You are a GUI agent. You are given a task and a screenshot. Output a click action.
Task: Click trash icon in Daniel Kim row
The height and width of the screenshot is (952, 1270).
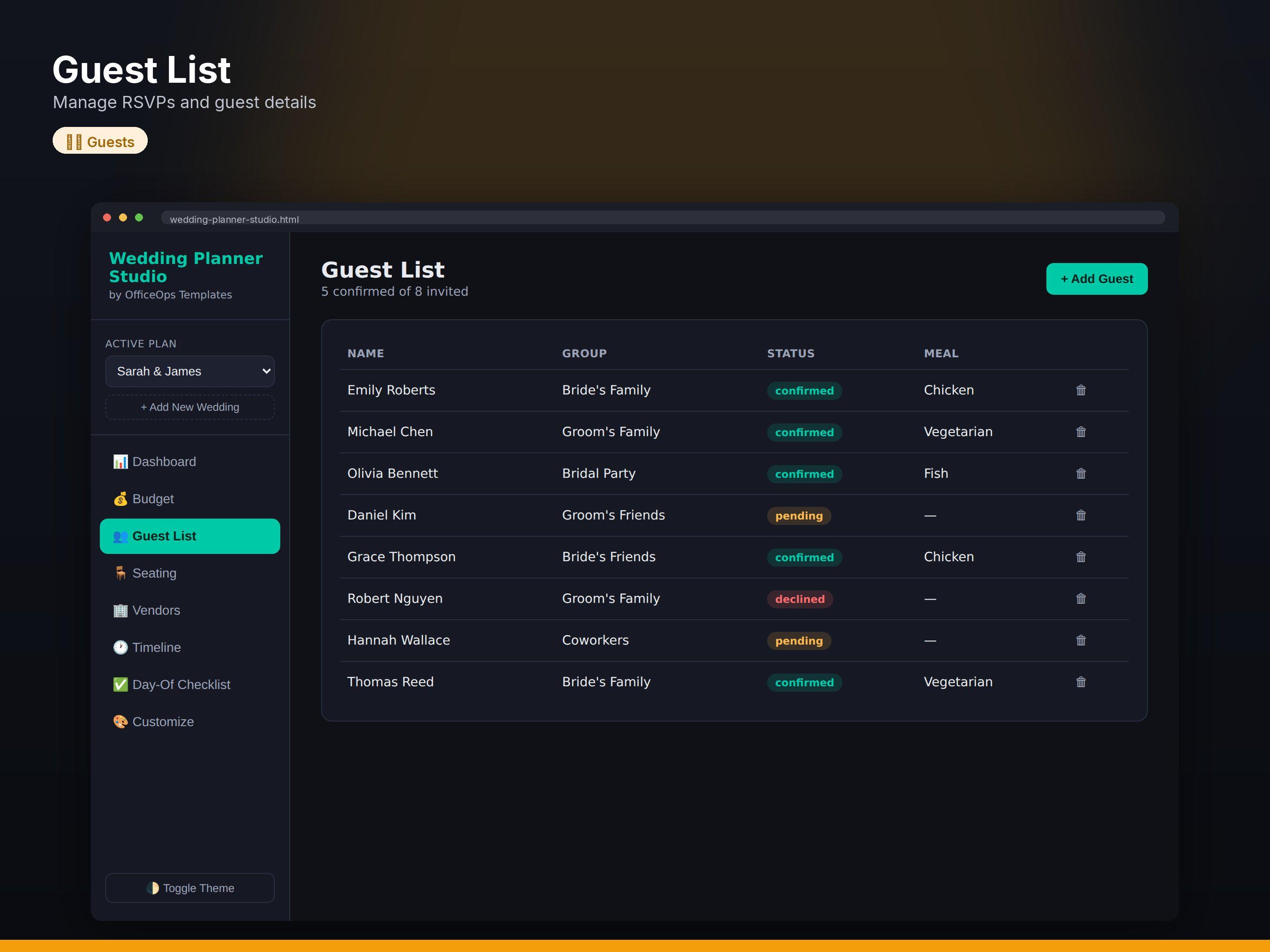(x=1080, y=515)
